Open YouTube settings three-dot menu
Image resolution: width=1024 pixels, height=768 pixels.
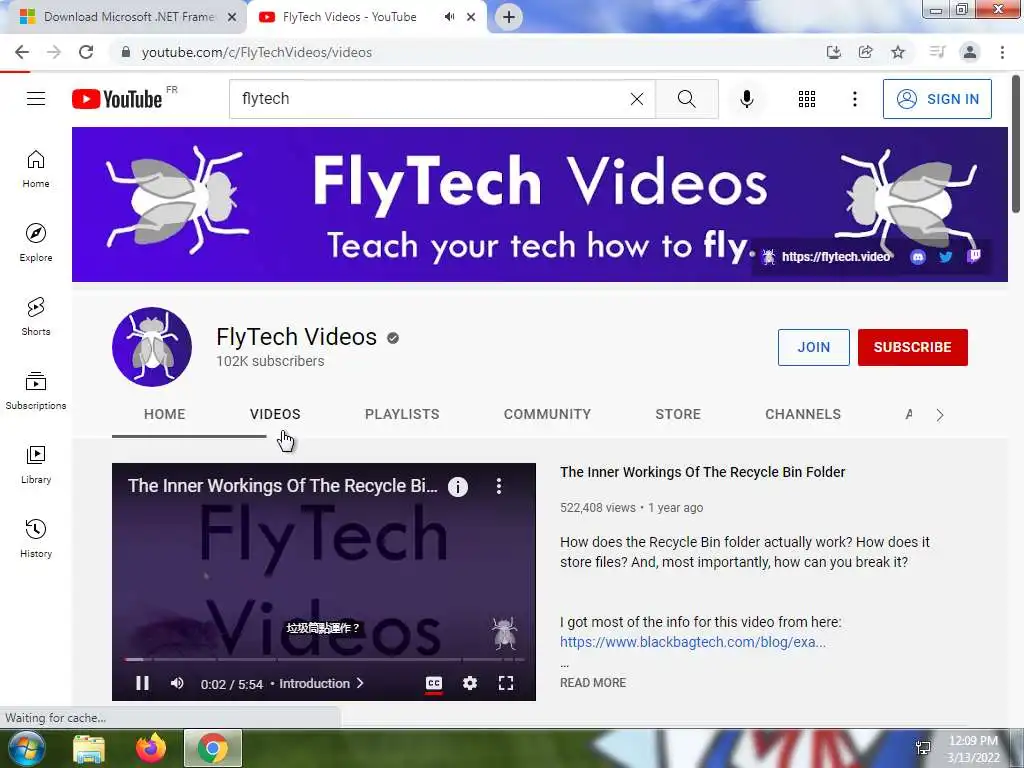coord(854,99)
